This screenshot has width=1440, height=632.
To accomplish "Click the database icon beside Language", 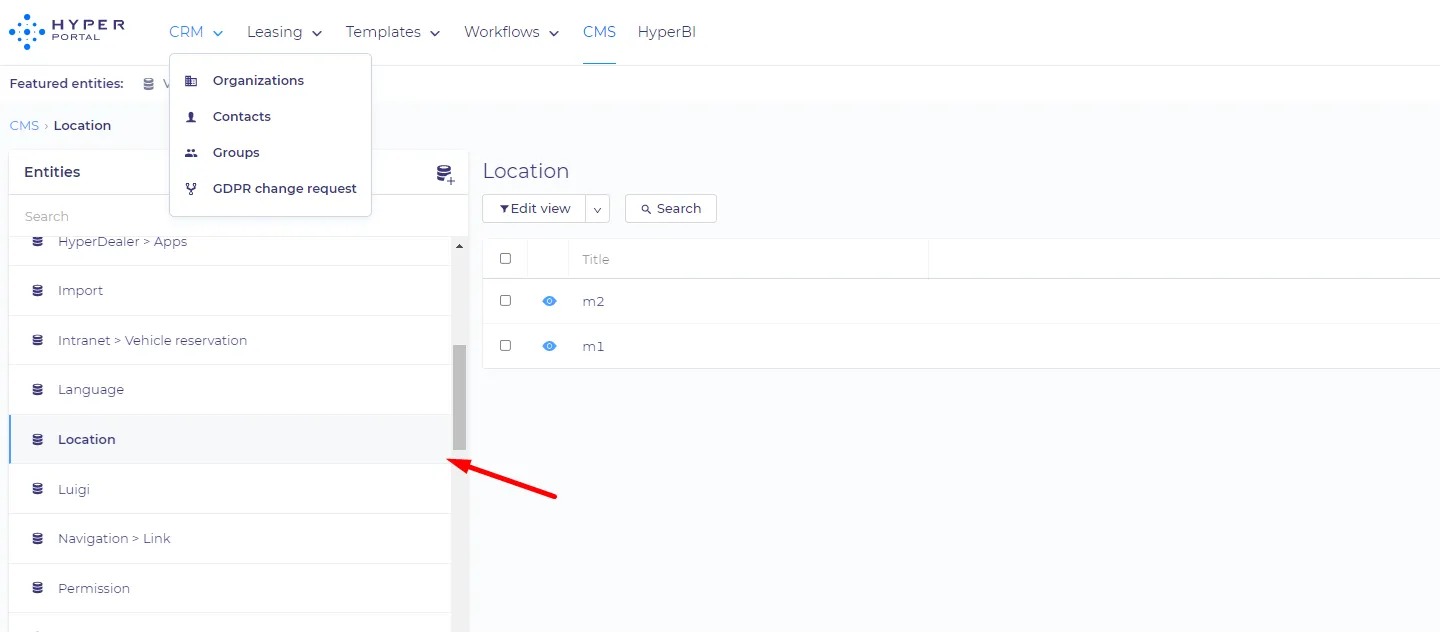I will (38, 390).
